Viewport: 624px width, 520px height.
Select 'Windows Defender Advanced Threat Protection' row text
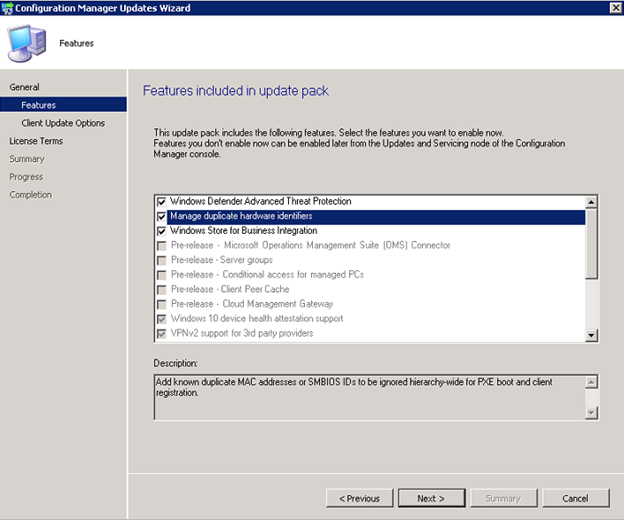pyautogui.click(x=261, y=201)
